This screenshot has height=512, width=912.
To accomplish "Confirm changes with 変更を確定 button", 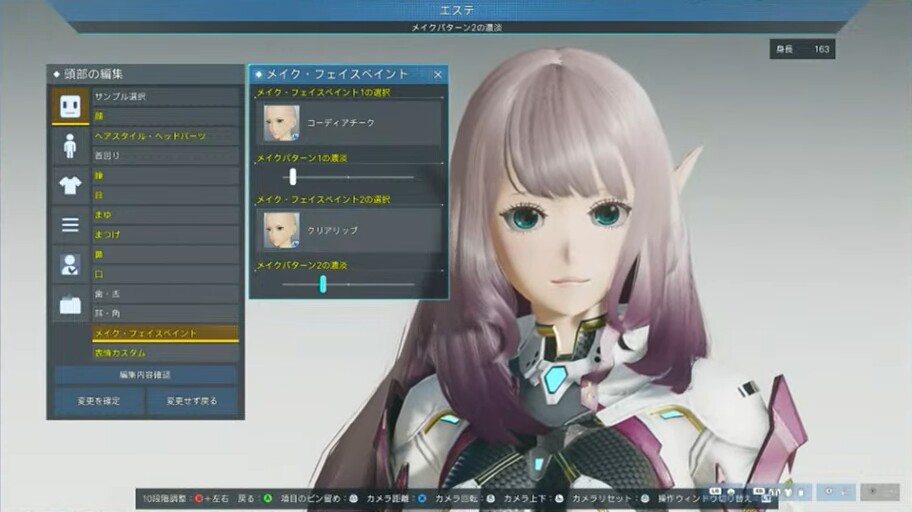I will [99, 401].
